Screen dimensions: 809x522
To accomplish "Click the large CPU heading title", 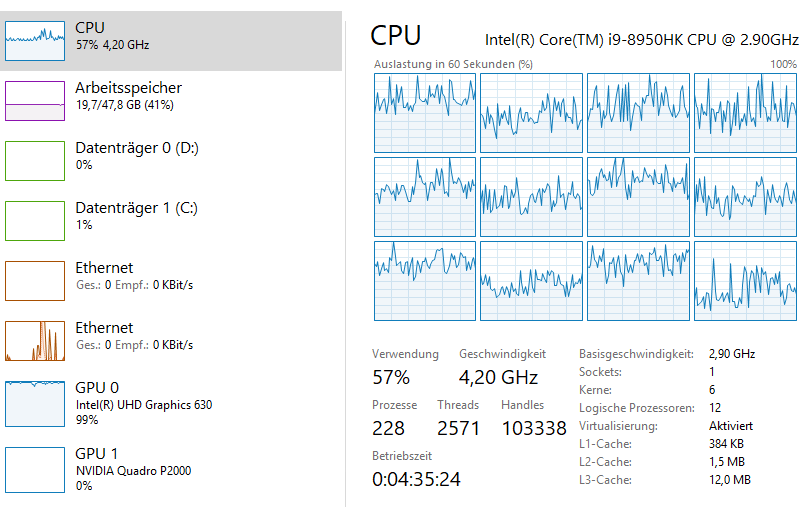I will (x=396, y=36).
